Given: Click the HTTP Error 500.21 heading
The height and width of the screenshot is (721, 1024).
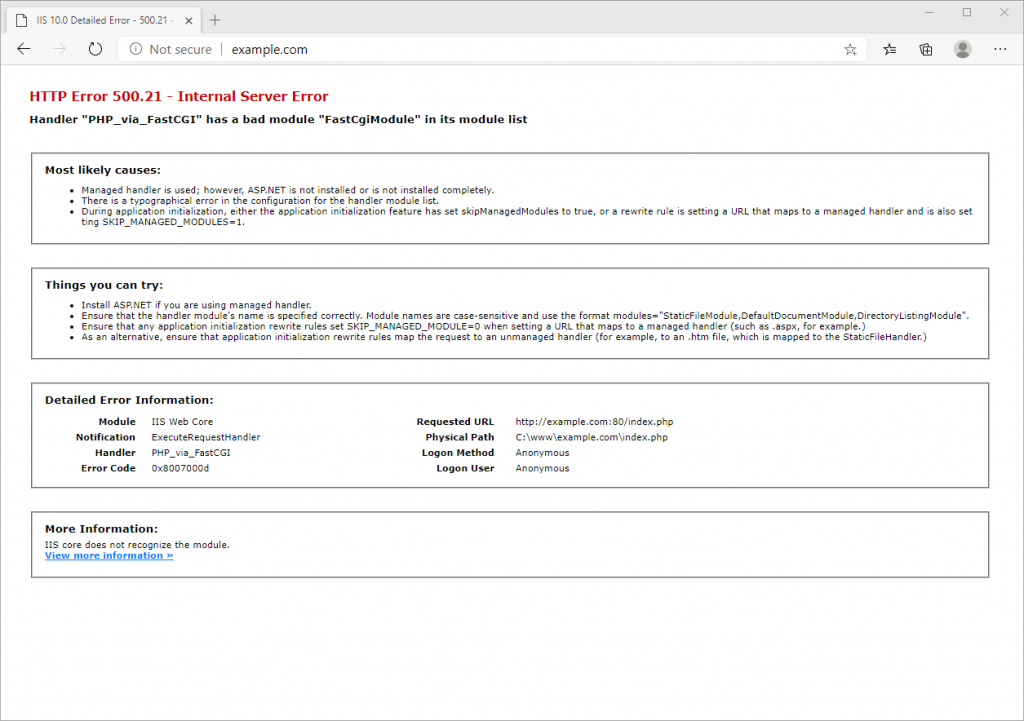Looking at the screenshot, I should (x=179, y=97).
